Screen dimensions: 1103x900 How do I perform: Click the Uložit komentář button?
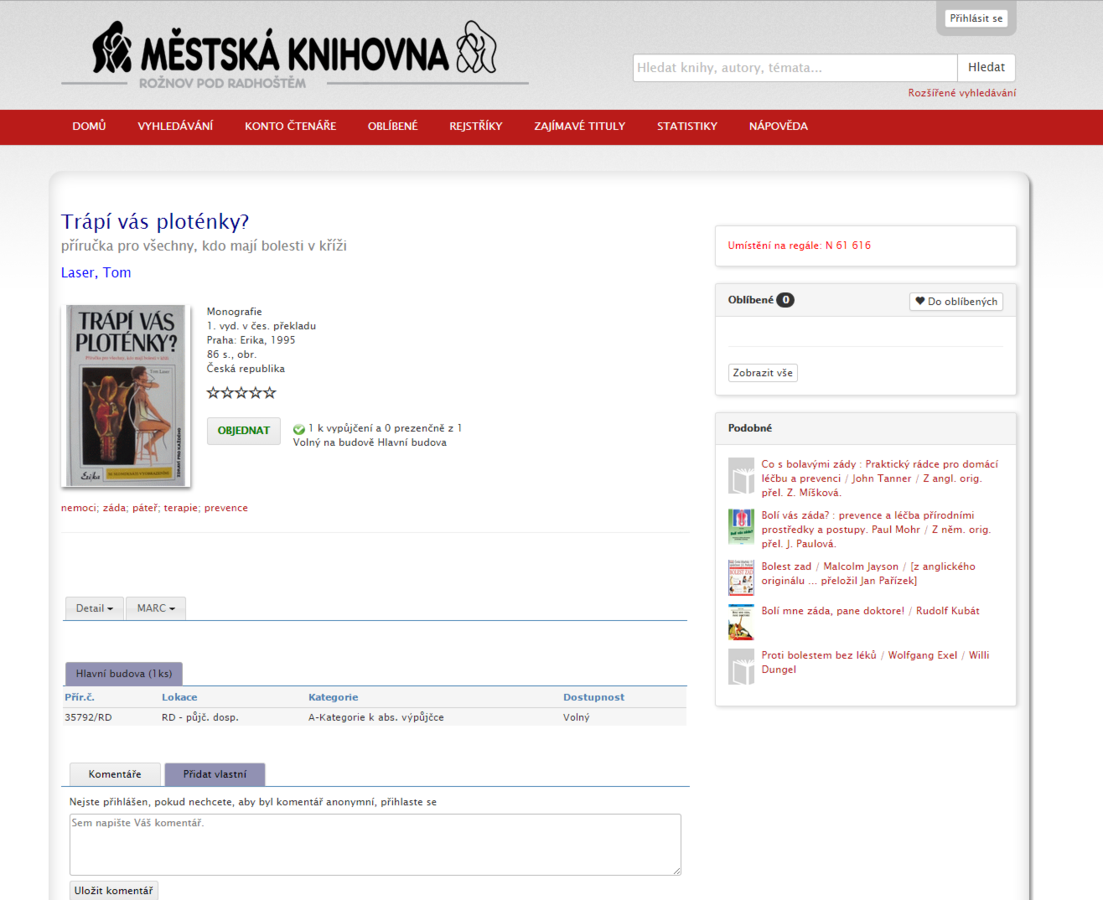[x=113, y=890]
